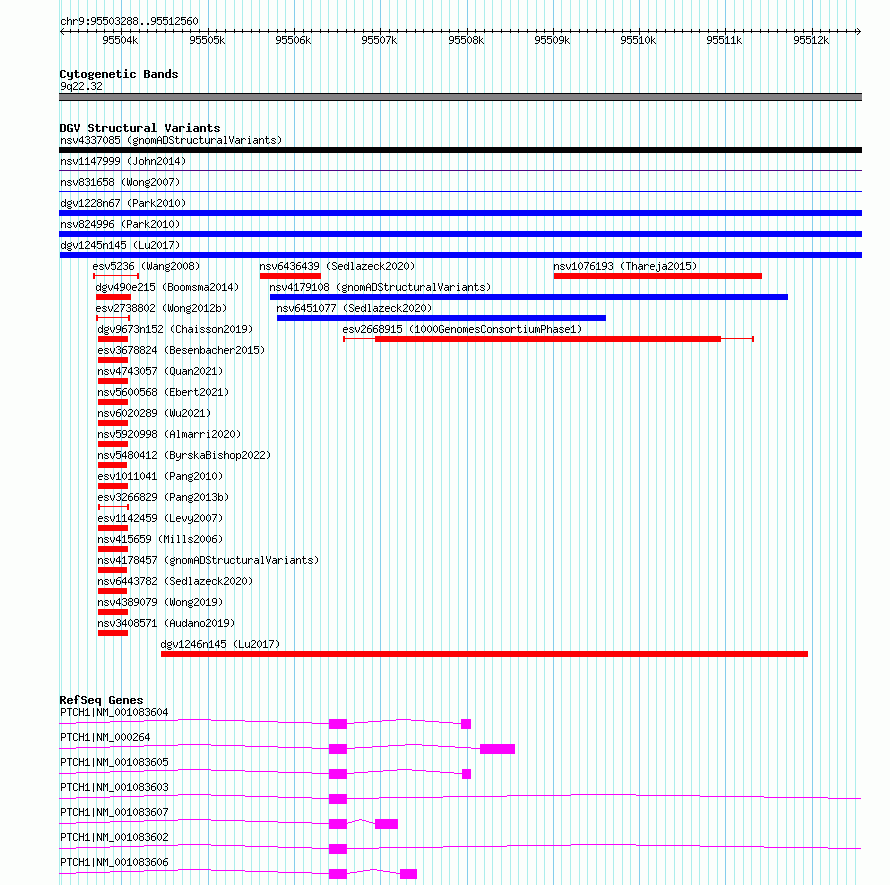Click the DGV Structural Variants track title

pyautogui.click(x=140, y=128)
